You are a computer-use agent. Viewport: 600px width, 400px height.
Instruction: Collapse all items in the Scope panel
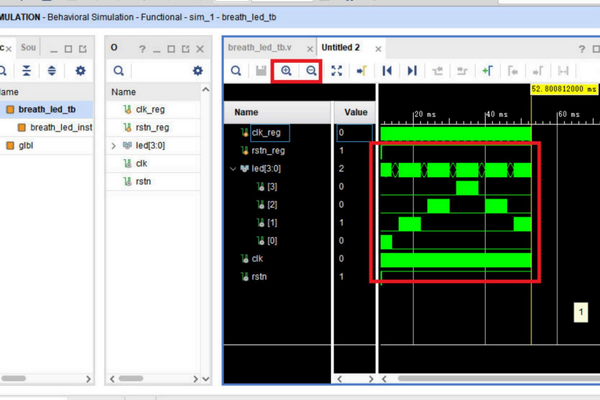27,71
